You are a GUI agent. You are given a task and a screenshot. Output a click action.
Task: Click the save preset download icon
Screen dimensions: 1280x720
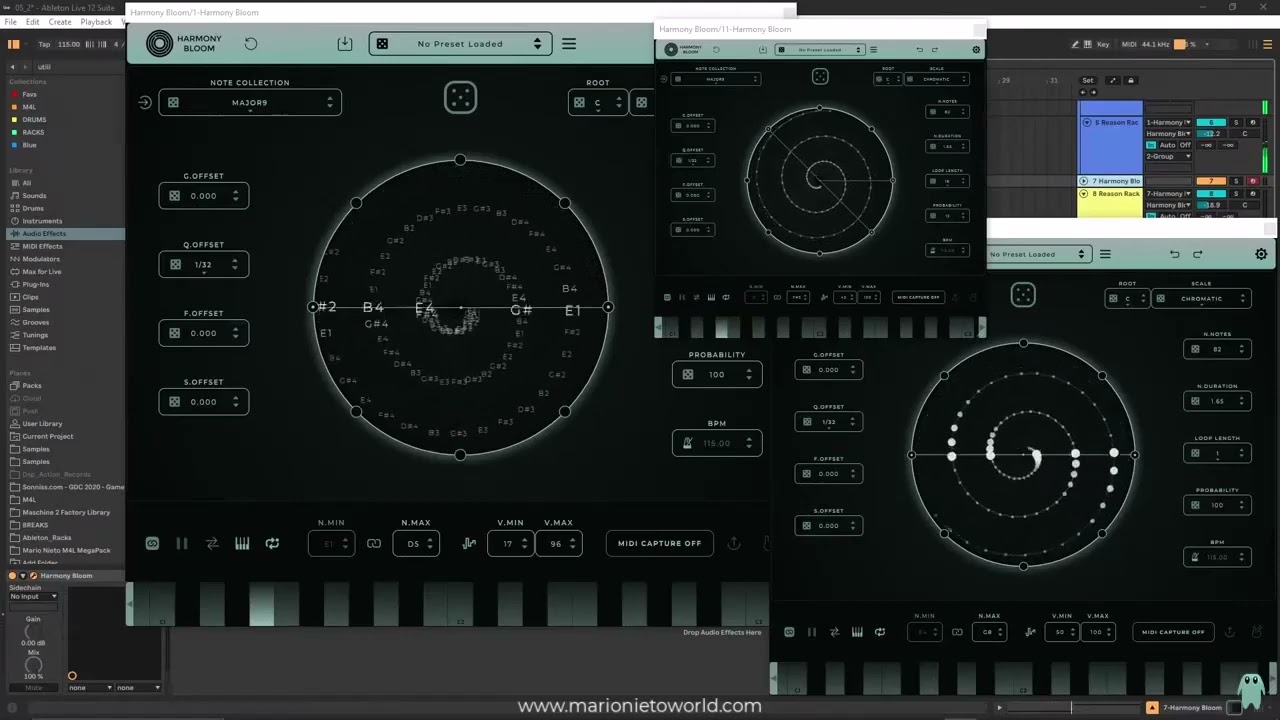[345, 44]
